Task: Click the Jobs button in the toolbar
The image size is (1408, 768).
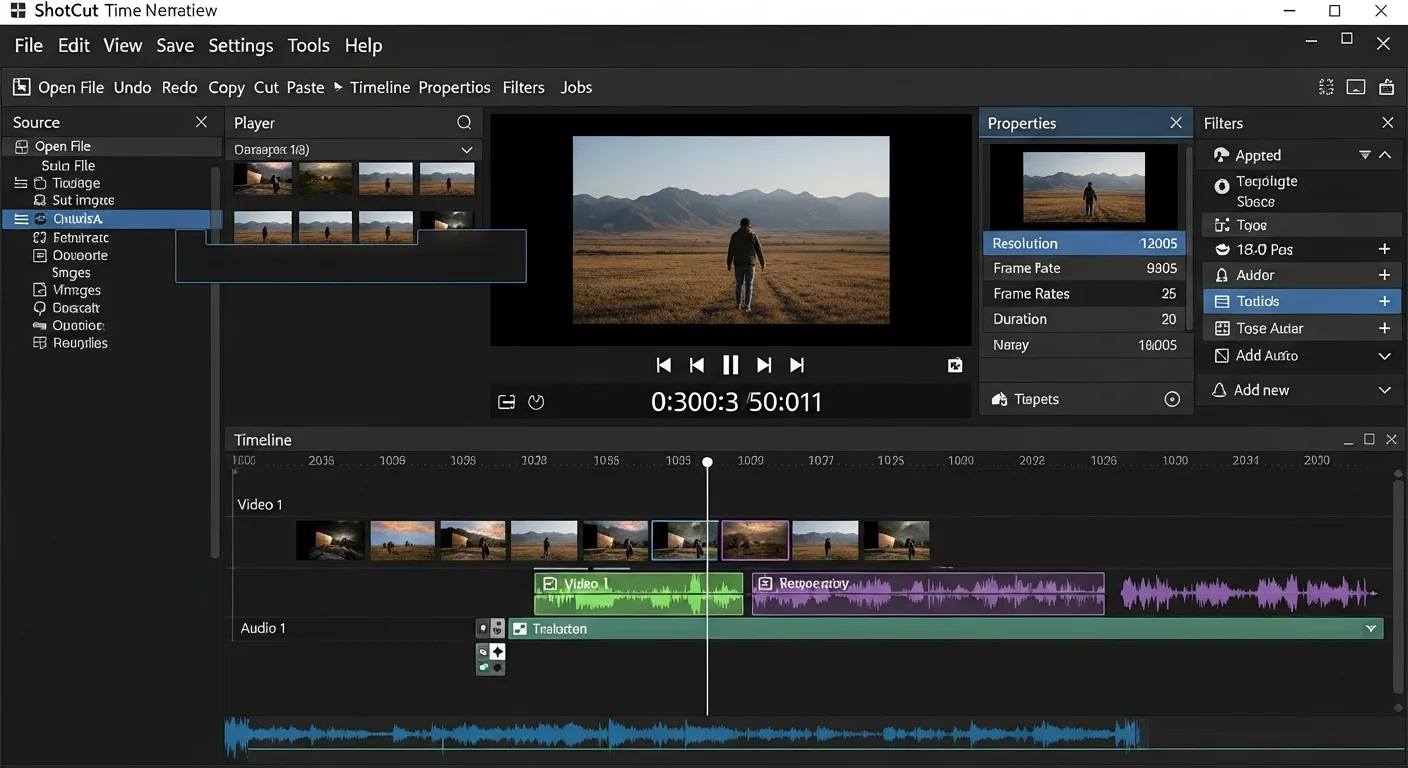Action: pos(576,88)
